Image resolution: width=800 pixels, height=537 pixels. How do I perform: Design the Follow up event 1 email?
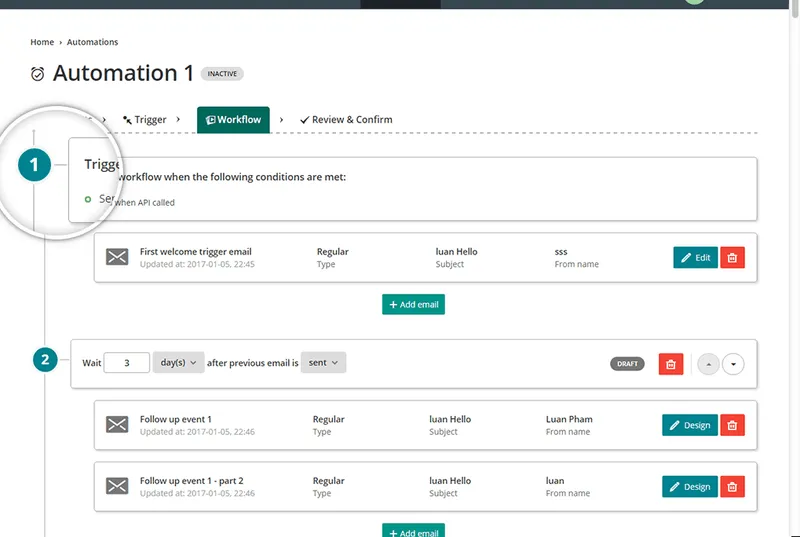(x=690, y=425)
